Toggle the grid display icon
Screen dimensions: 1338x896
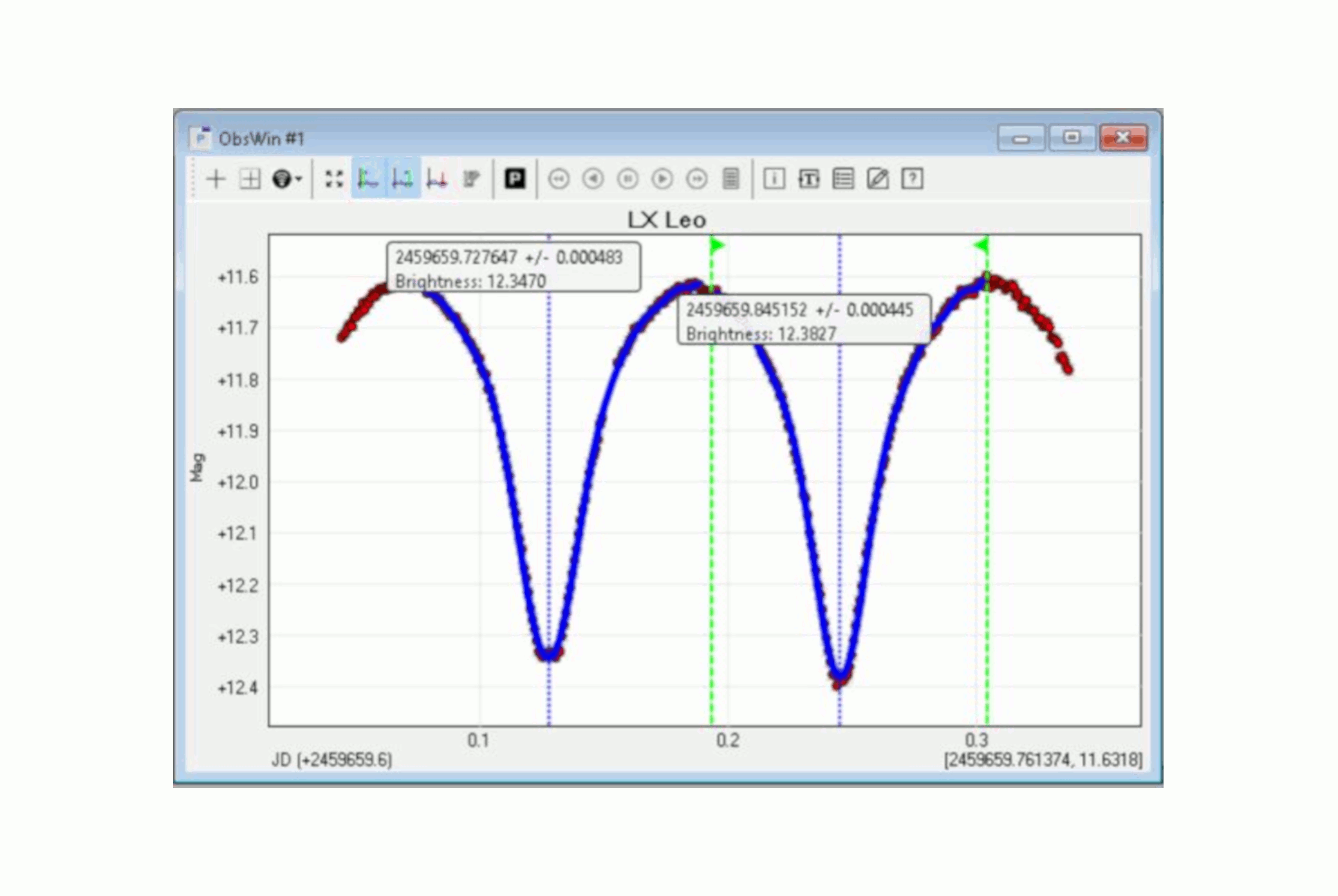250,179
